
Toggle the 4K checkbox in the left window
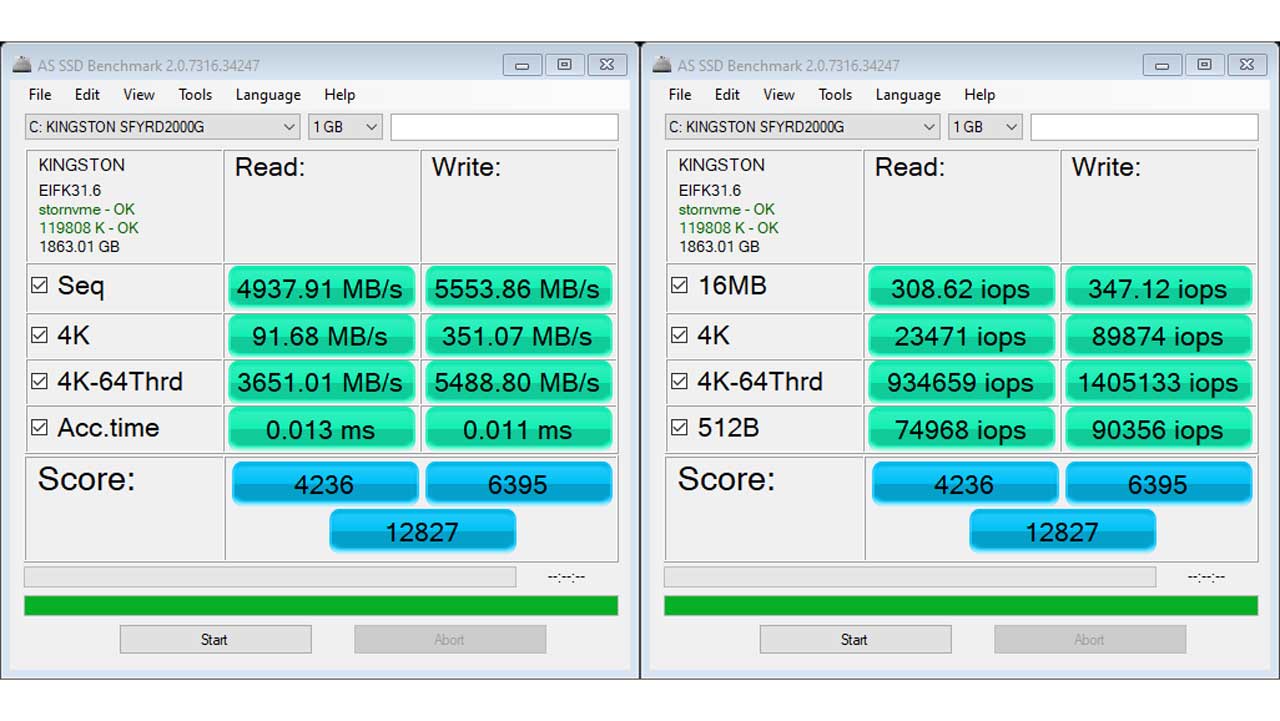point(39,335)
